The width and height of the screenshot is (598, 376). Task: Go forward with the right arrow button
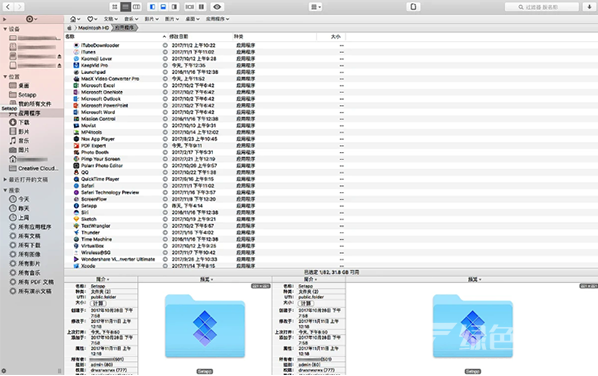(19, 6)
